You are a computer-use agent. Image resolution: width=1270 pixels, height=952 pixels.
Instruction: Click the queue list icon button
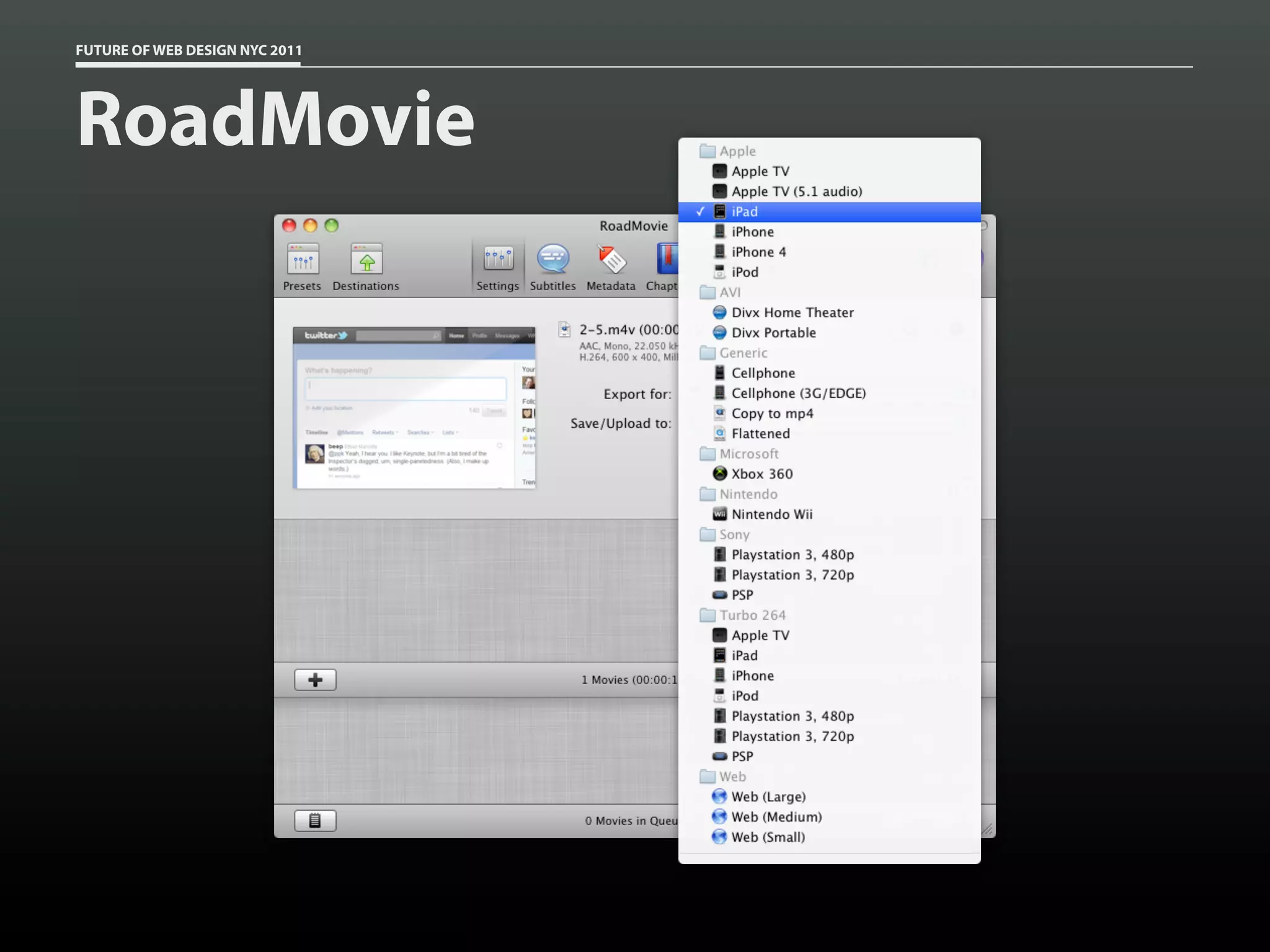point(315,821)
